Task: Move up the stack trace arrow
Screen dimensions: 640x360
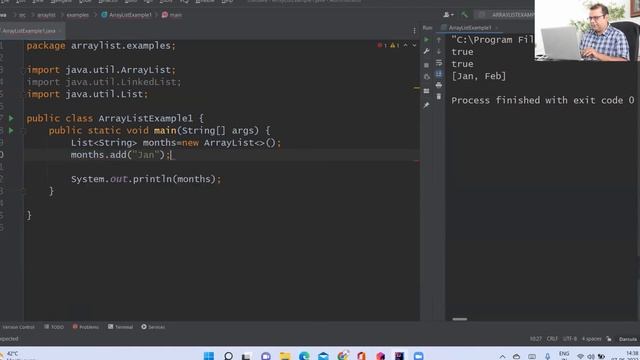Action: [x=439, y=40]
